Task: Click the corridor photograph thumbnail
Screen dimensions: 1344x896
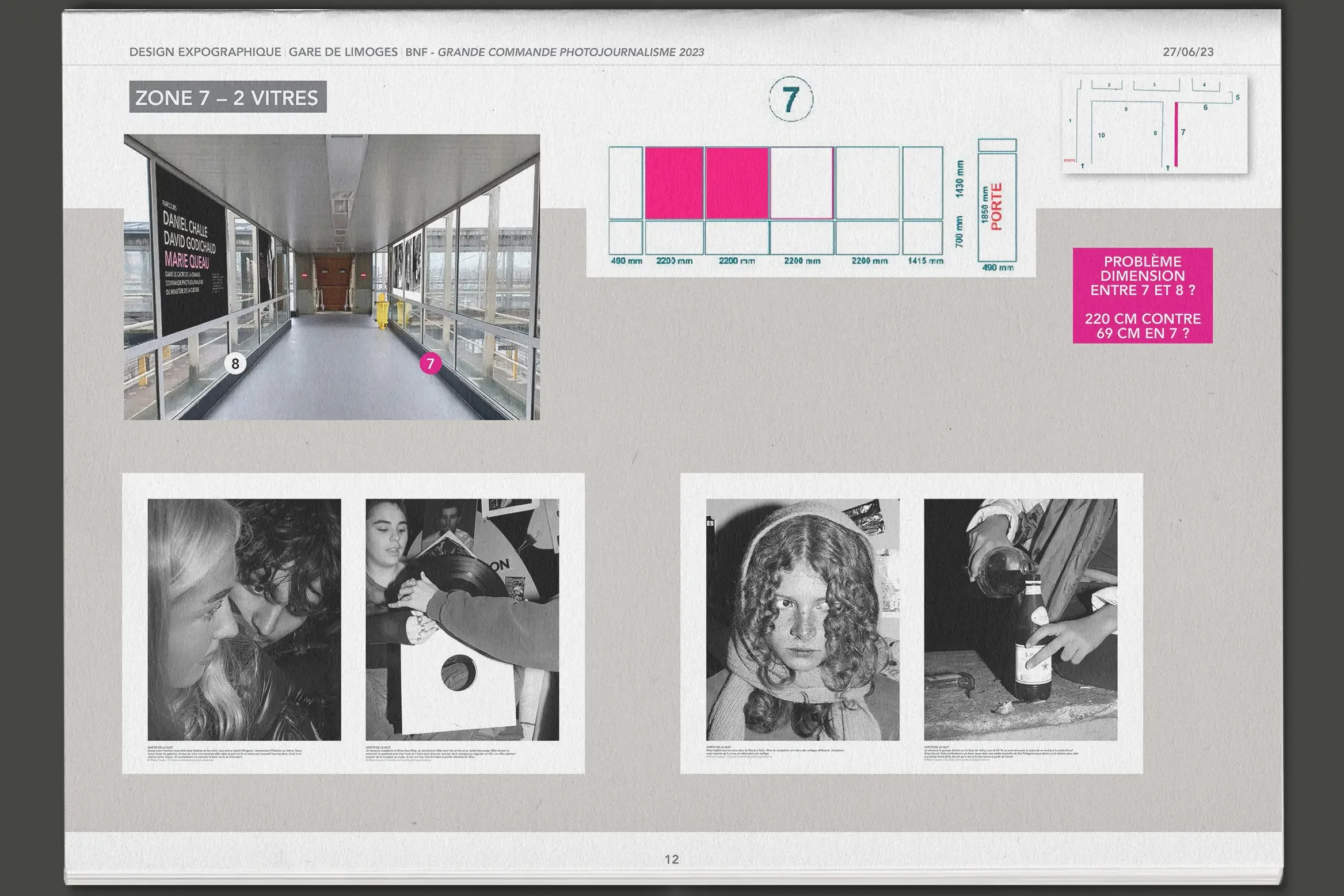Action: (332, 277)
